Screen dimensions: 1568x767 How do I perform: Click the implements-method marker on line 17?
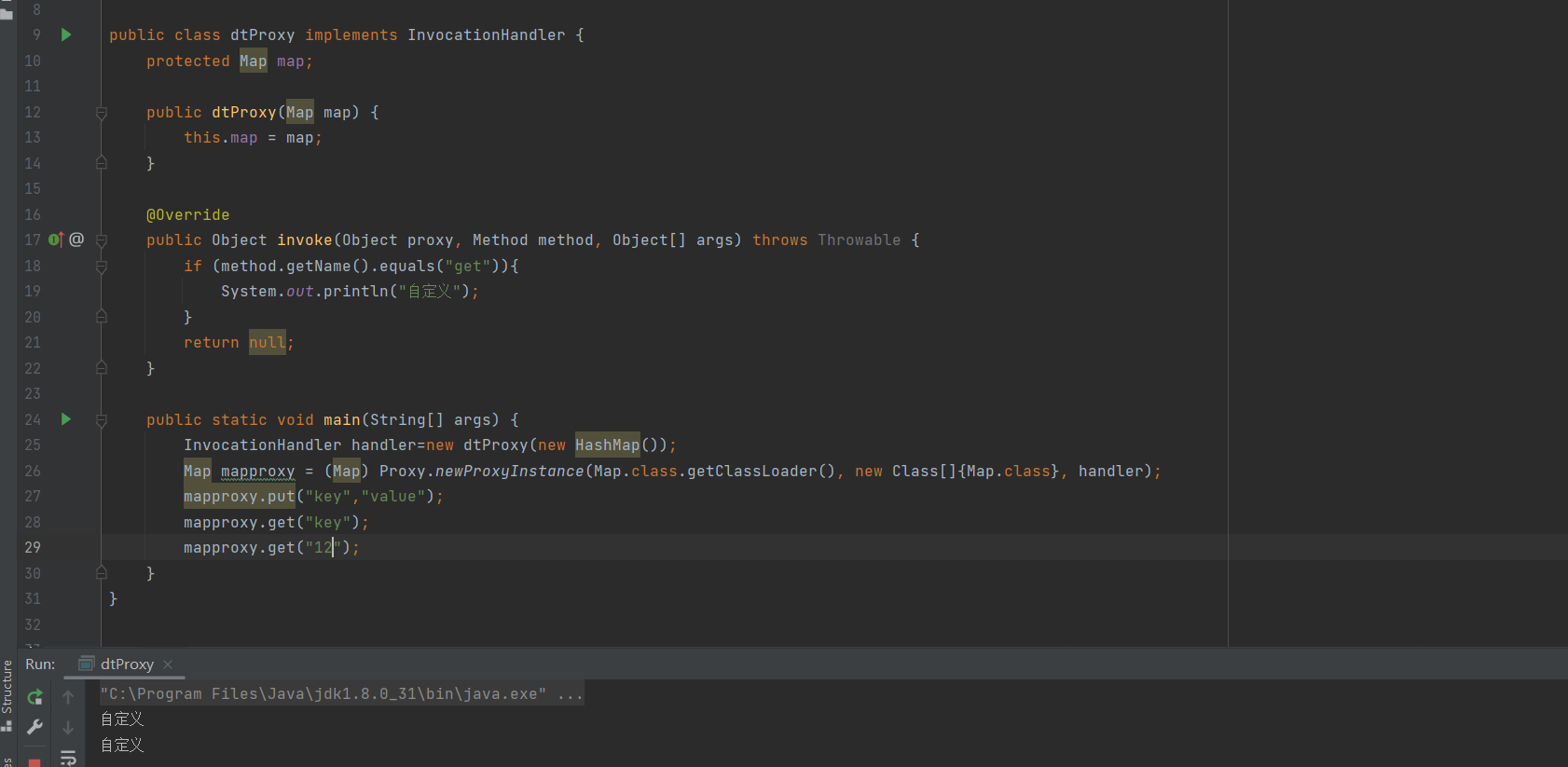point(55,240)
